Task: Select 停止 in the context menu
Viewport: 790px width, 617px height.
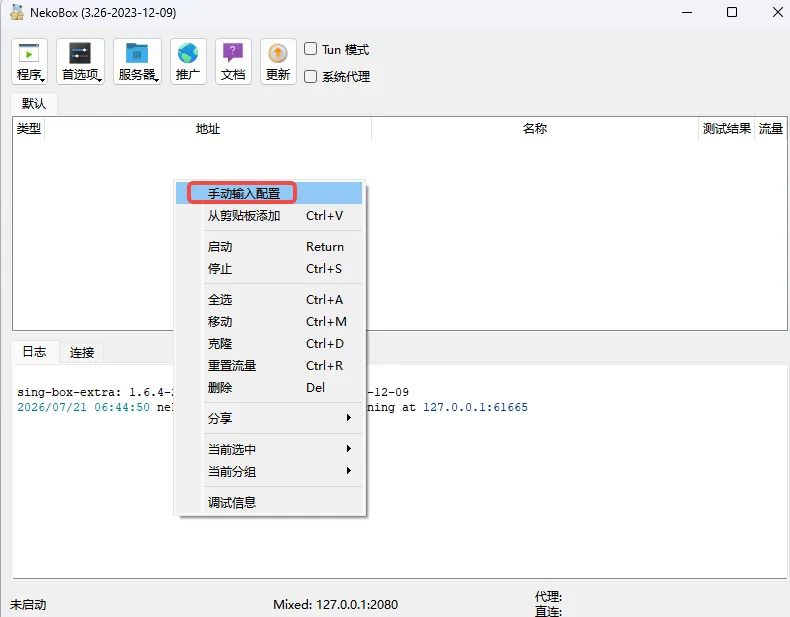Action: (x=269, y=269)
